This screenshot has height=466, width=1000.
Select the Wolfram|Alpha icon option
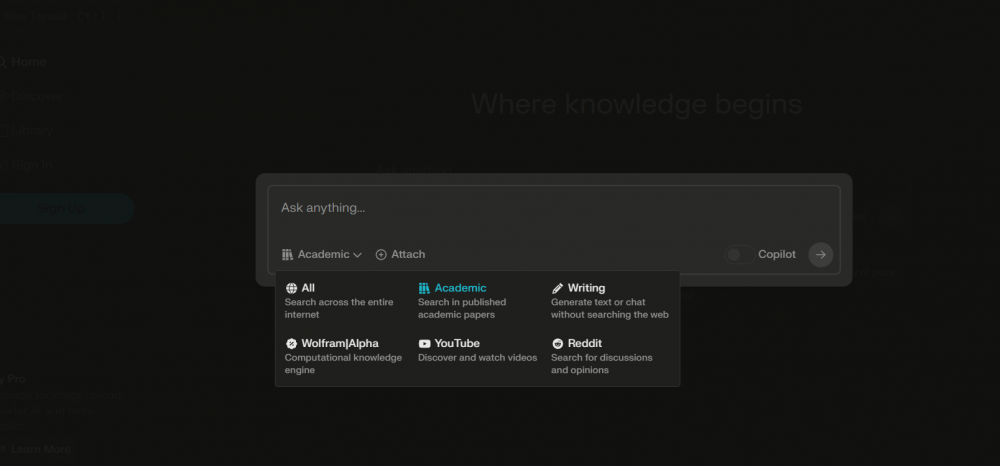pyautogui.click(x=291, y=343)
